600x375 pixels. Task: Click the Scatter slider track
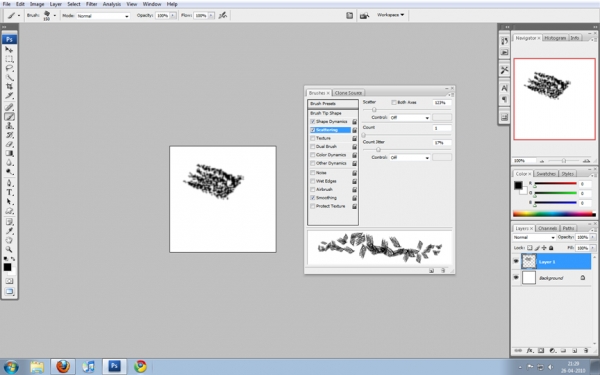(x=407, y=110)
